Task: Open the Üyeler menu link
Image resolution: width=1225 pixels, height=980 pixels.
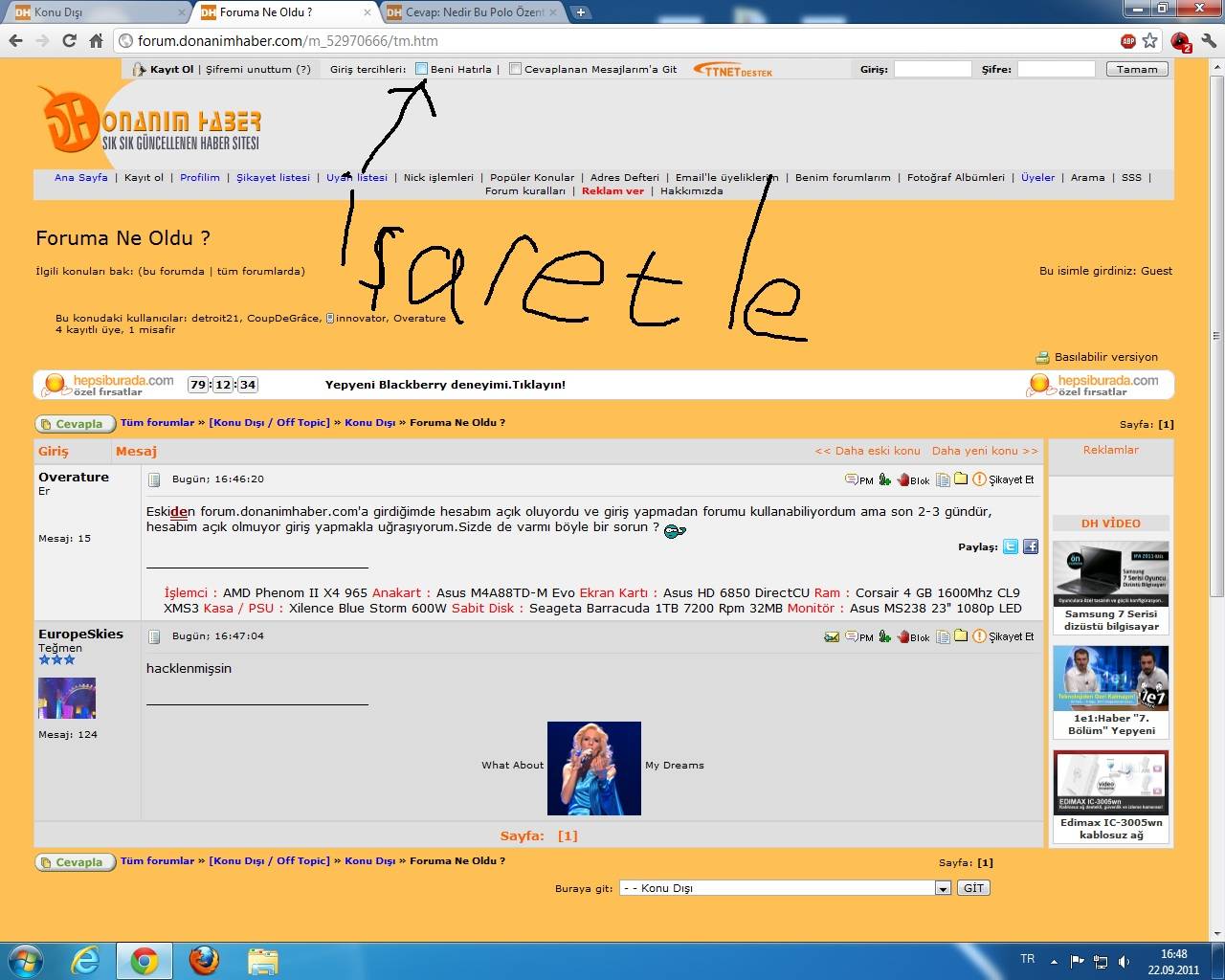Action: [x=1037, y=177]
